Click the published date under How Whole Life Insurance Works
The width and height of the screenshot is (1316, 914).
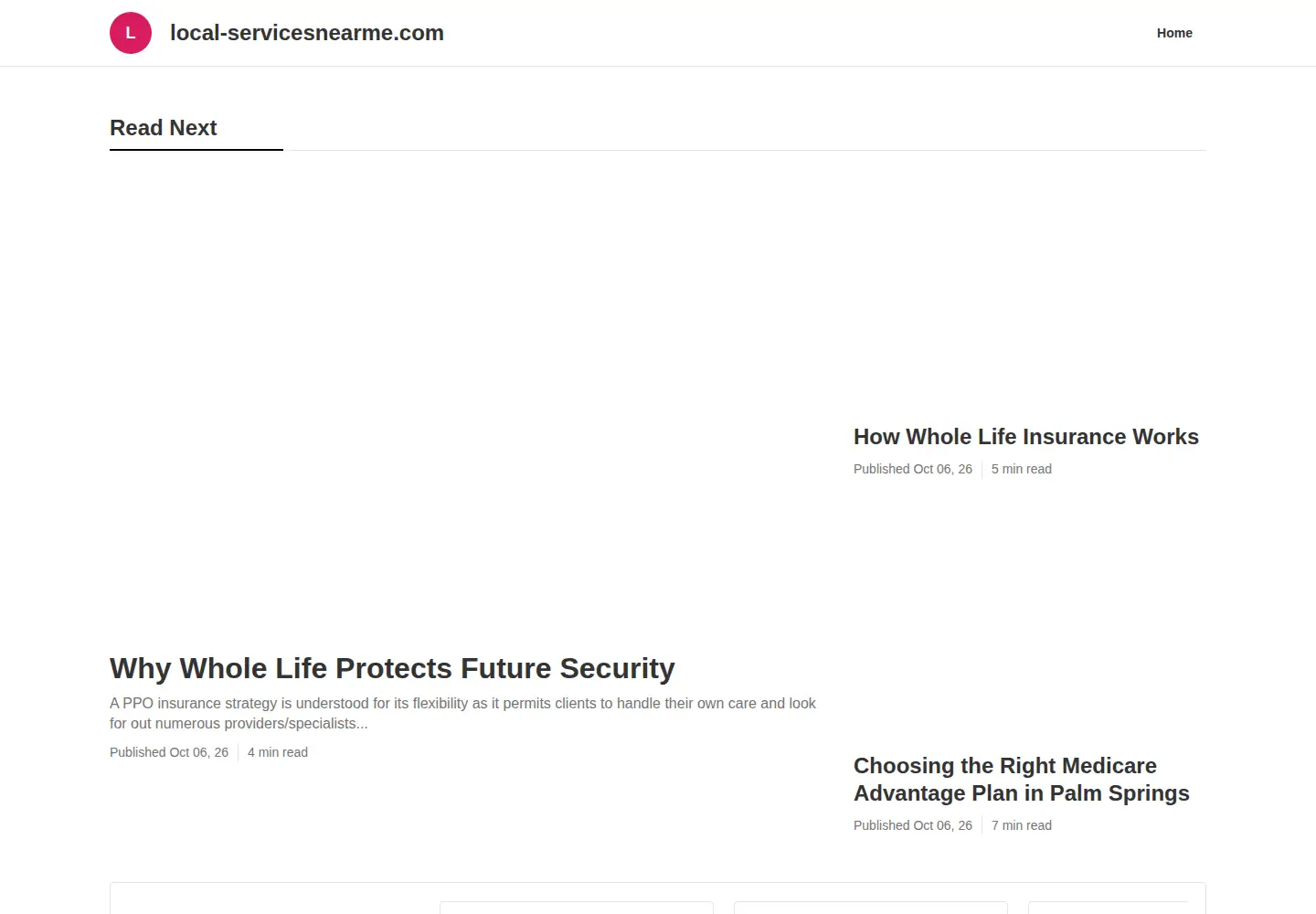point(913,469)
